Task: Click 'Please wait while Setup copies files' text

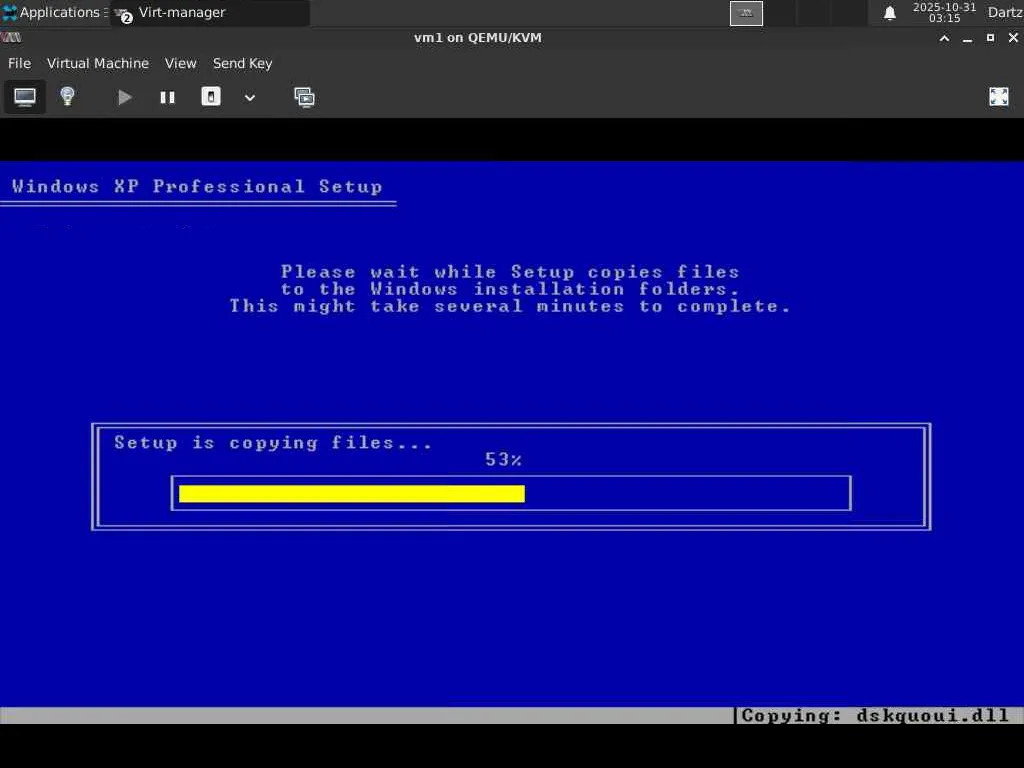Action: click(510, 272)
